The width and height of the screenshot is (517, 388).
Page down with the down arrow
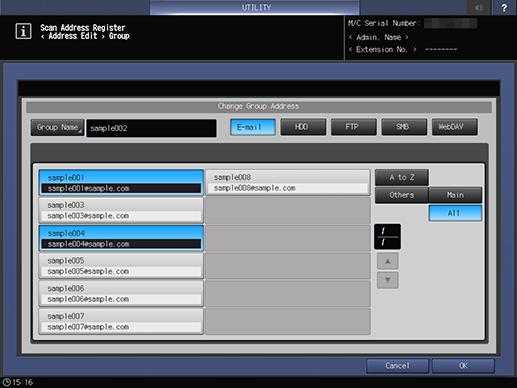[x=388, y=280]
